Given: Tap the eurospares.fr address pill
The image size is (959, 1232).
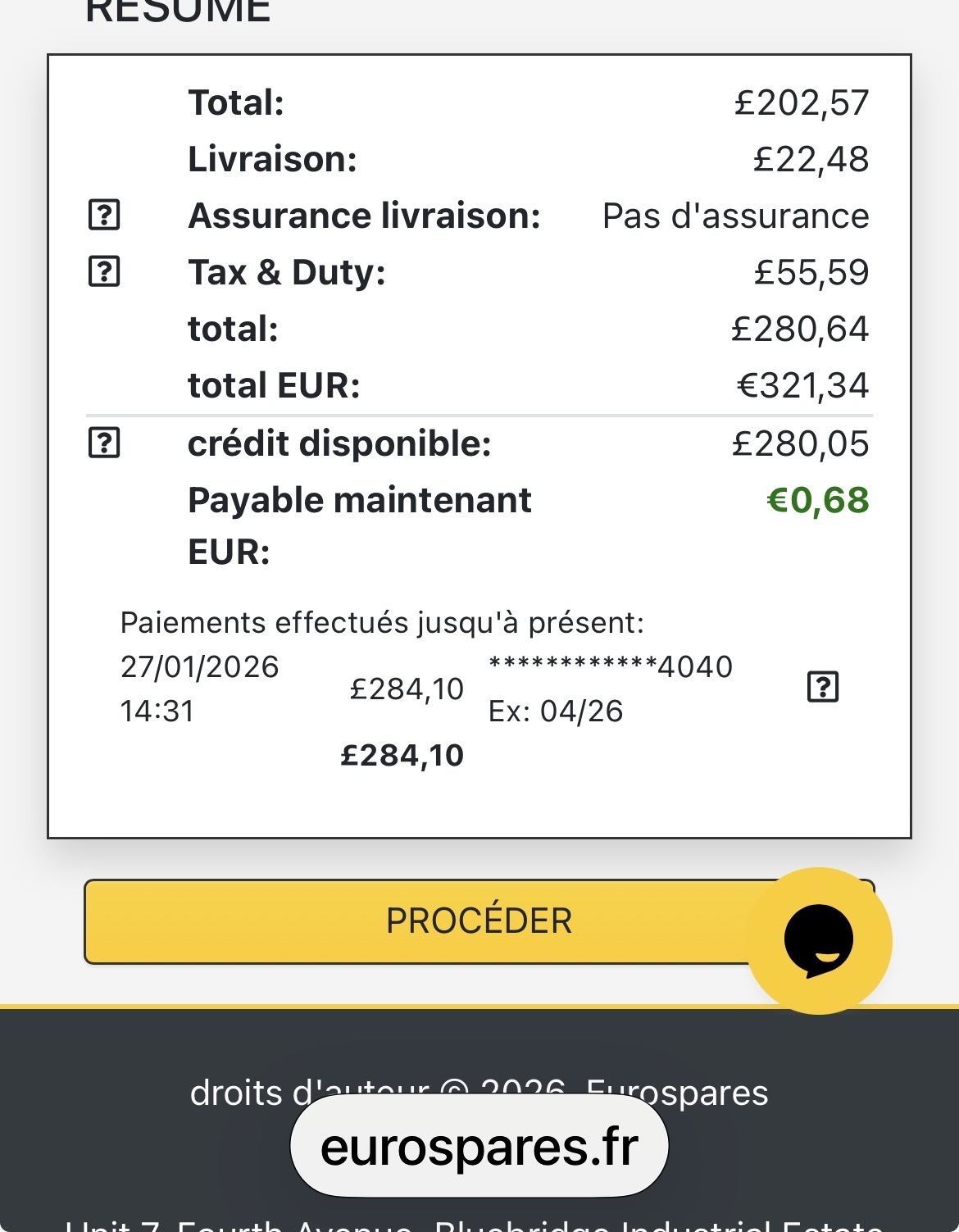Looking at the screenshot, I should (x=479, y=1146).
